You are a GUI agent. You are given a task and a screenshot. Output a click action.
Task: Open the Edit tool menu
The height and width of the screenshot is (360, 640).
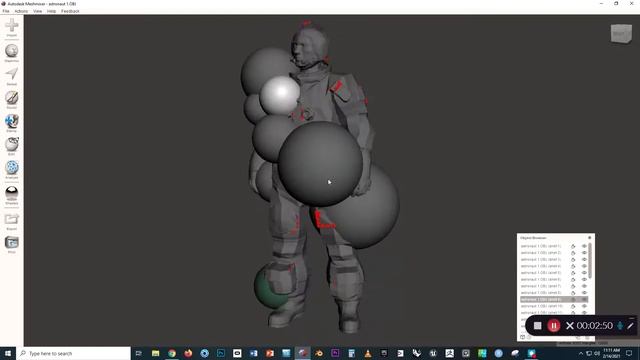coord(11,146)
